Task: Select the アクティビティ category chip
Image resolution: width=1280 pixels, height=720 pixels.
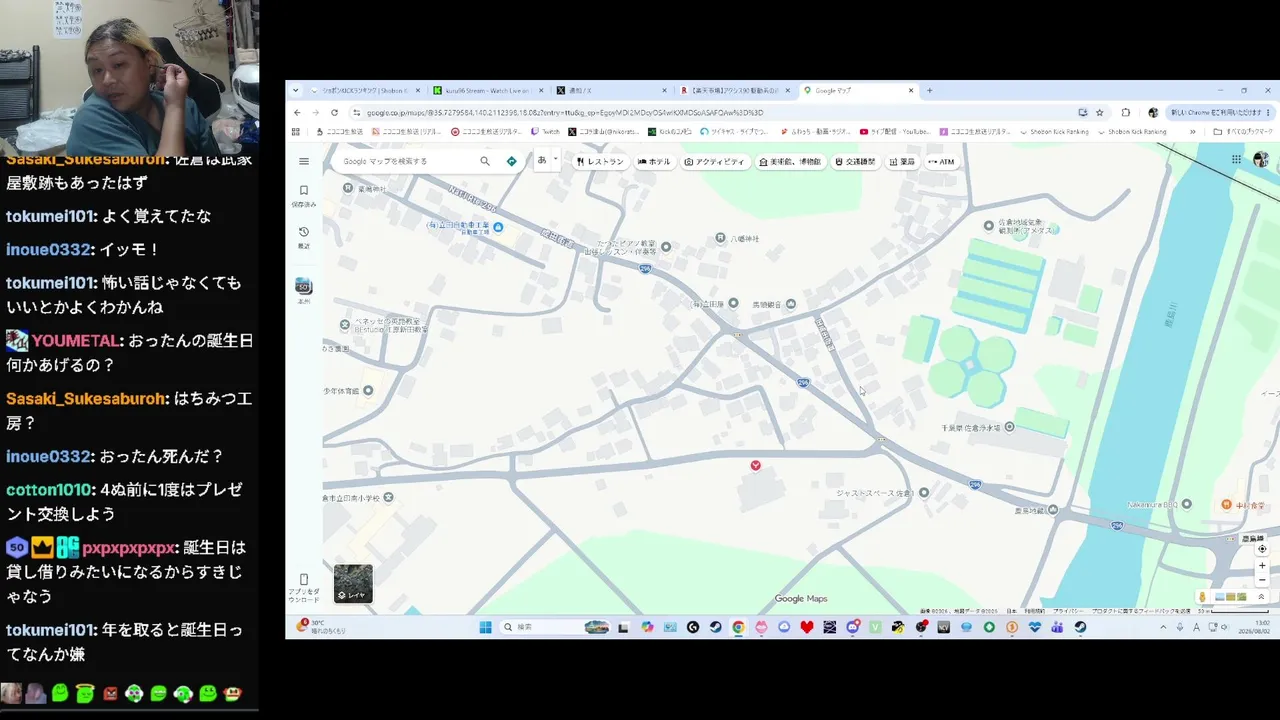Action: coord(715,162)
